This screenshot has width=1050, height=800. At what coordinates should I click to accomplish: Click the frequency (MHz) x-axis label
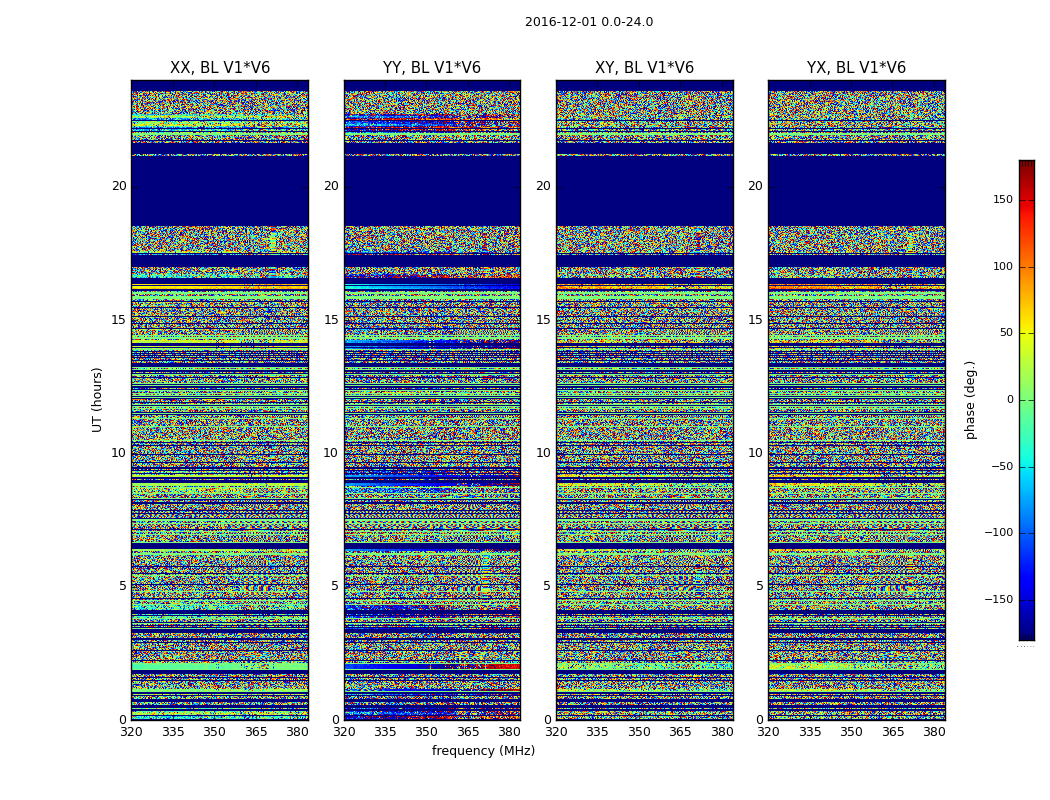(483, 751)
